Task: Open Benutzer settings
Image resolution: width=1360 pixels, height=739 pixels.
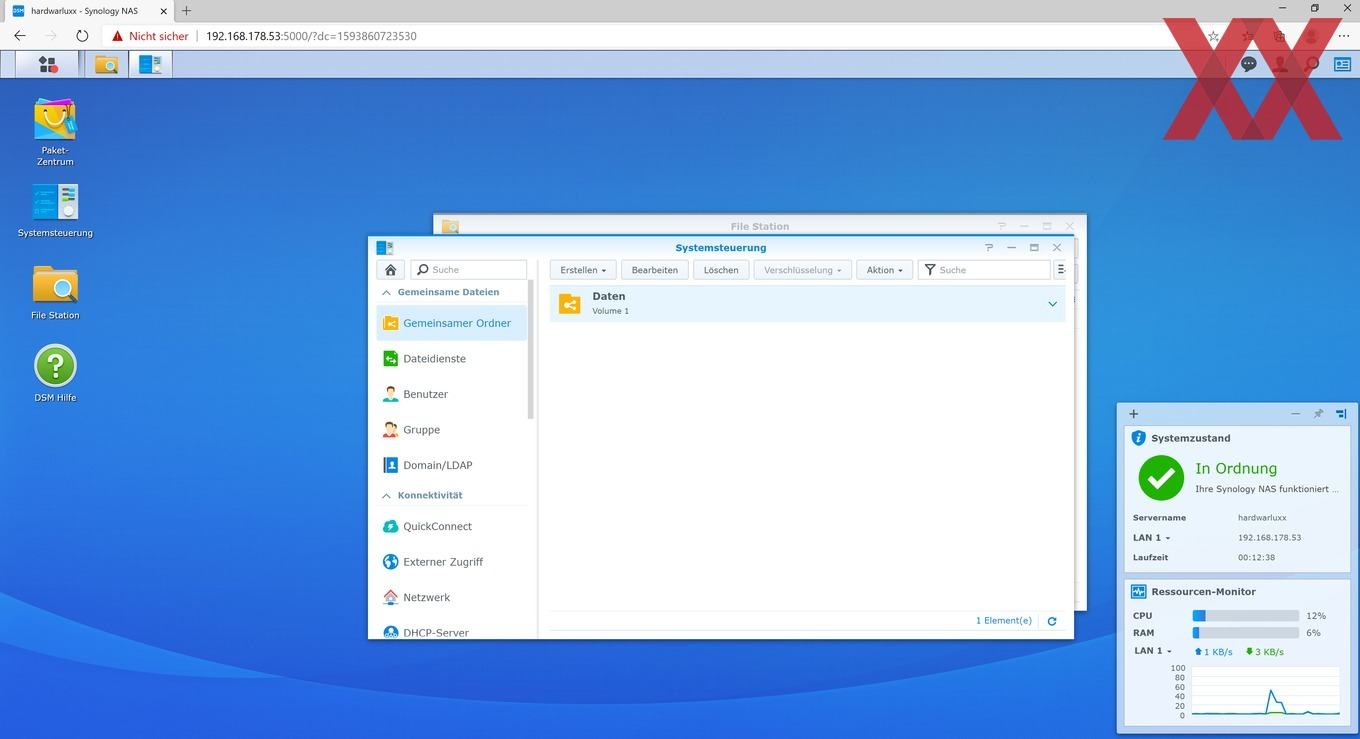Action: [x=451, y=394]
